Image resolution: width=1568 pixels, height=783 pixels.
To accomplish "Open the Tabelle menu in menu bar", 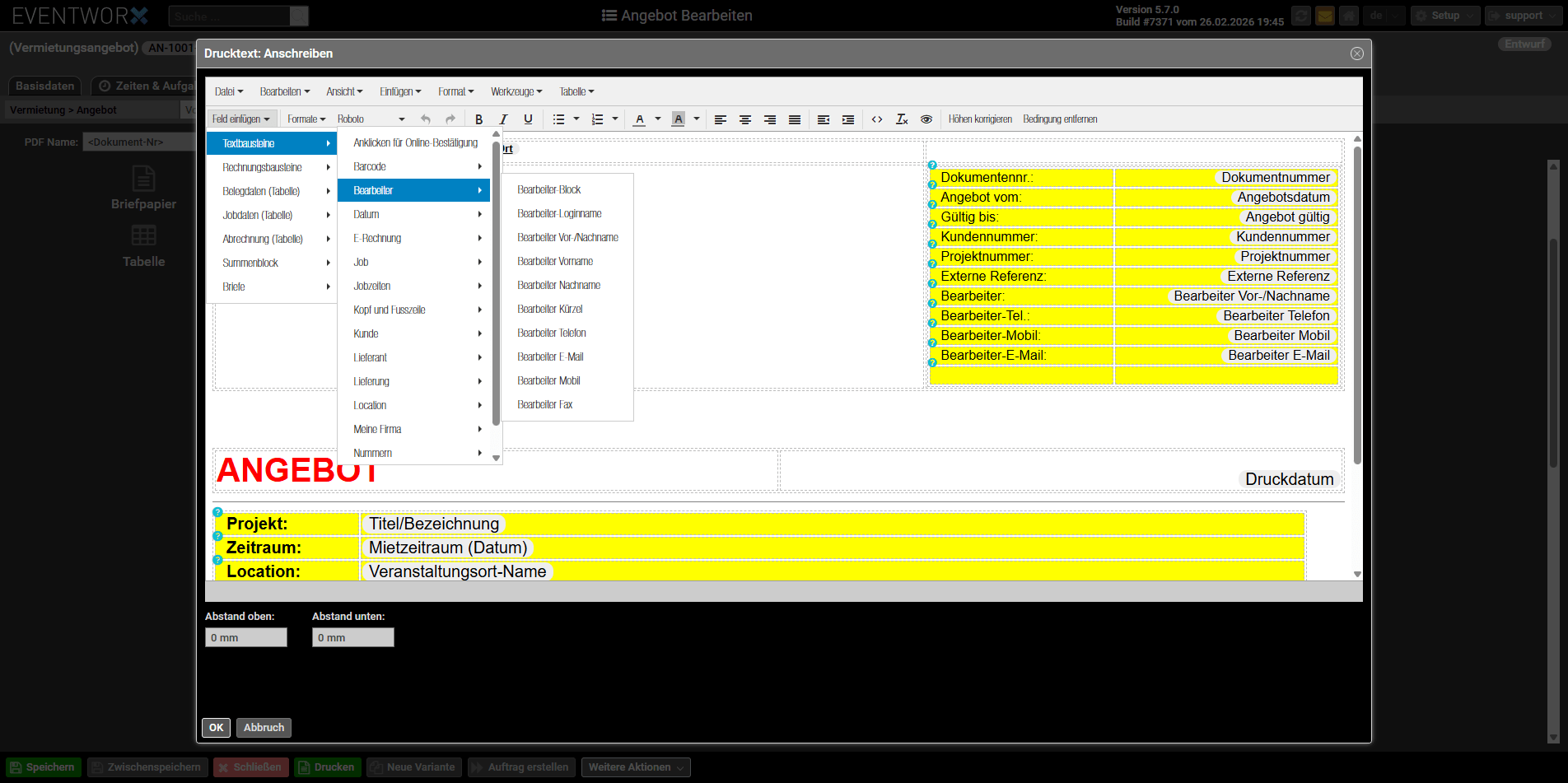I will [576, 91].
